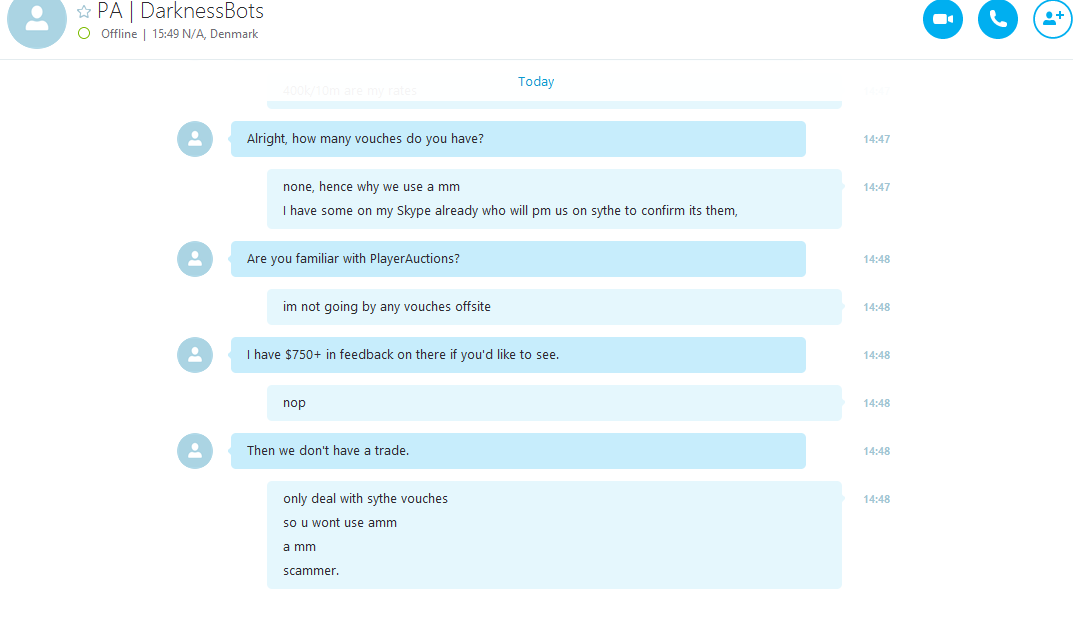Click avatar beside 'Are you familiar with PlayerAuctions?'
This screenshot has width=1073, height=617.
point(195,259)
